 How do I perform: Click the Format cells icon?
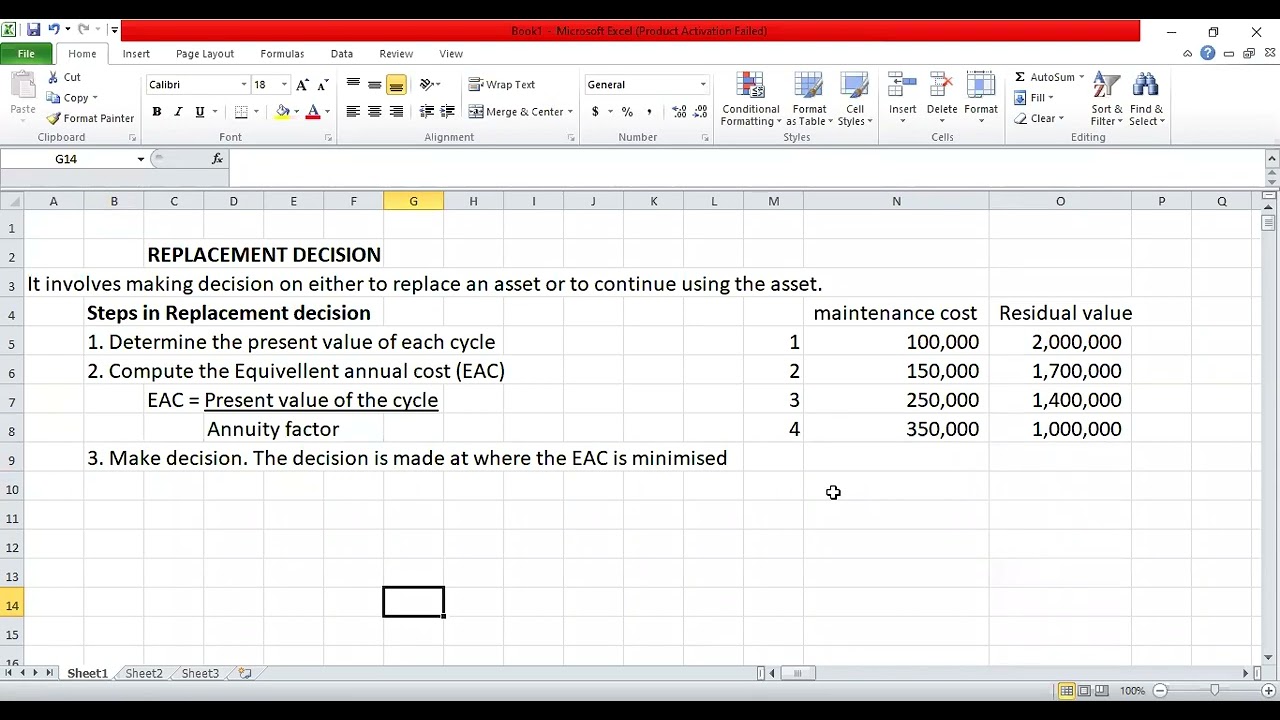(981, 86)
